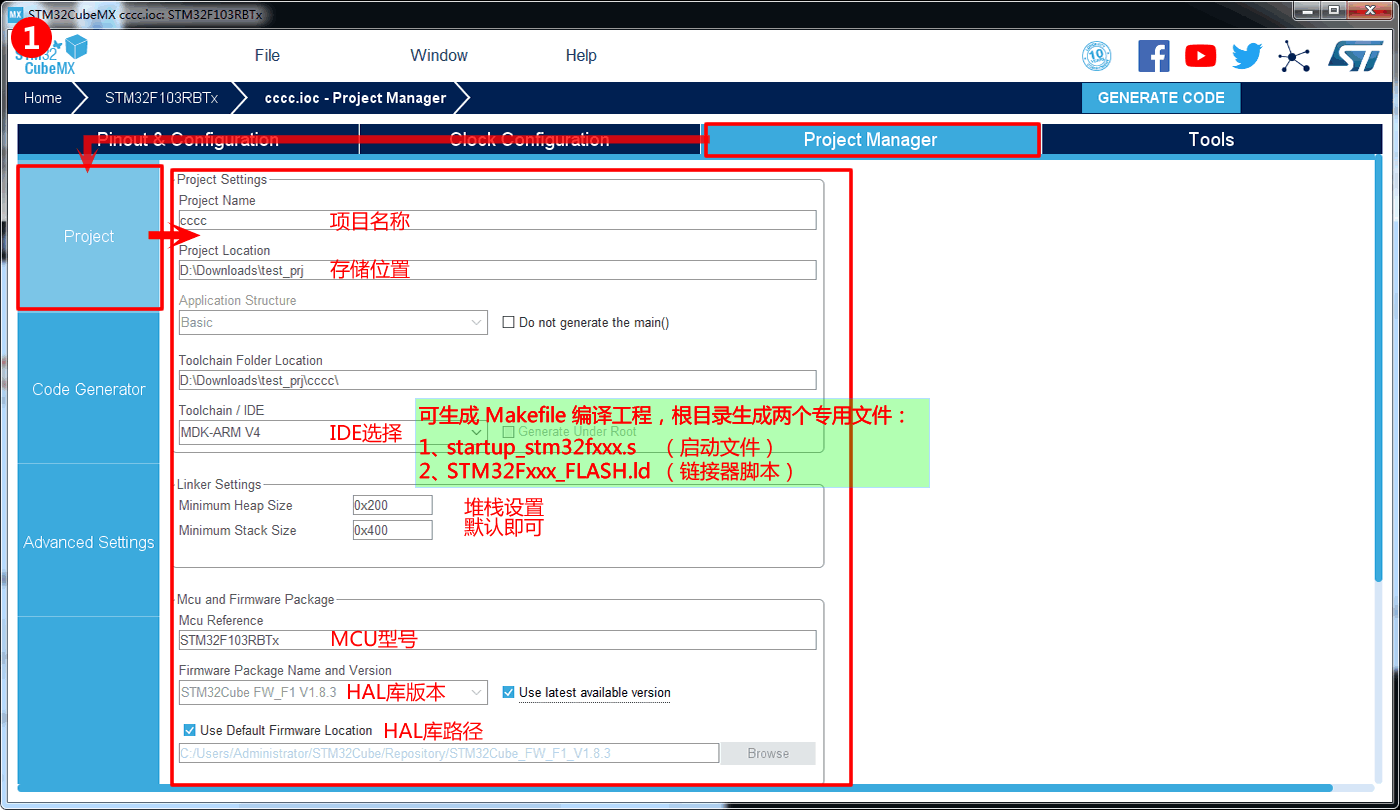Screen dimensions: 1400x810
Task: Open the Application Structure dropdown
Action: (x=477, y=322)
